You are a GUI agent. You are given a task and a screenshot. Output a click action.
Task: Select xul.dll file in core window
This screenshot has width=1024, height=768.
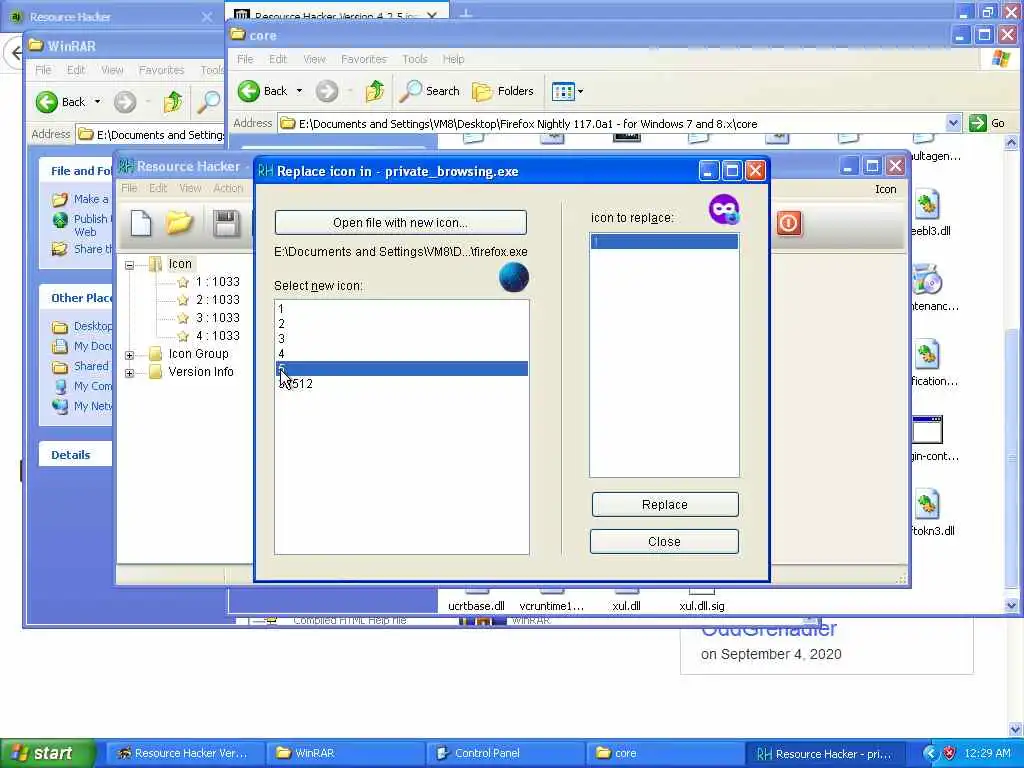626,605
